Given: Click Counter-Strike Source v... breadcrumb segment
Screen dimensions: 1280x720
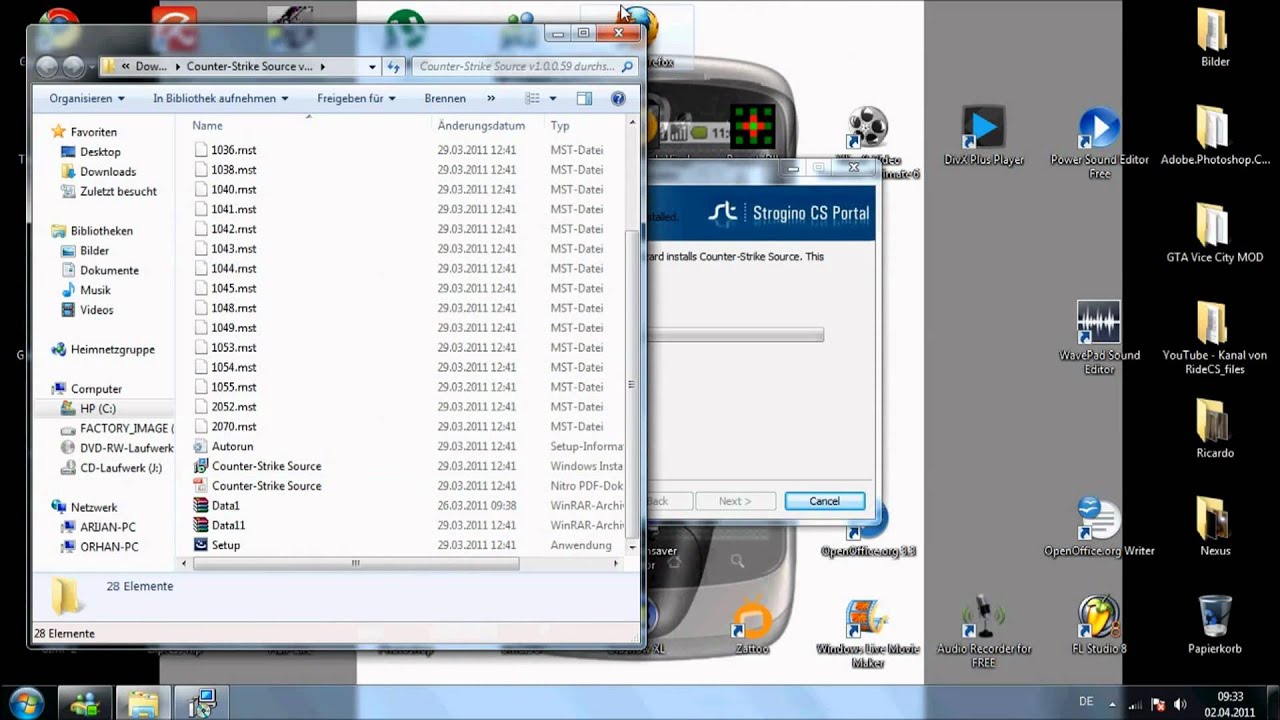Looking at the screenshot, I should pos(249,67).
